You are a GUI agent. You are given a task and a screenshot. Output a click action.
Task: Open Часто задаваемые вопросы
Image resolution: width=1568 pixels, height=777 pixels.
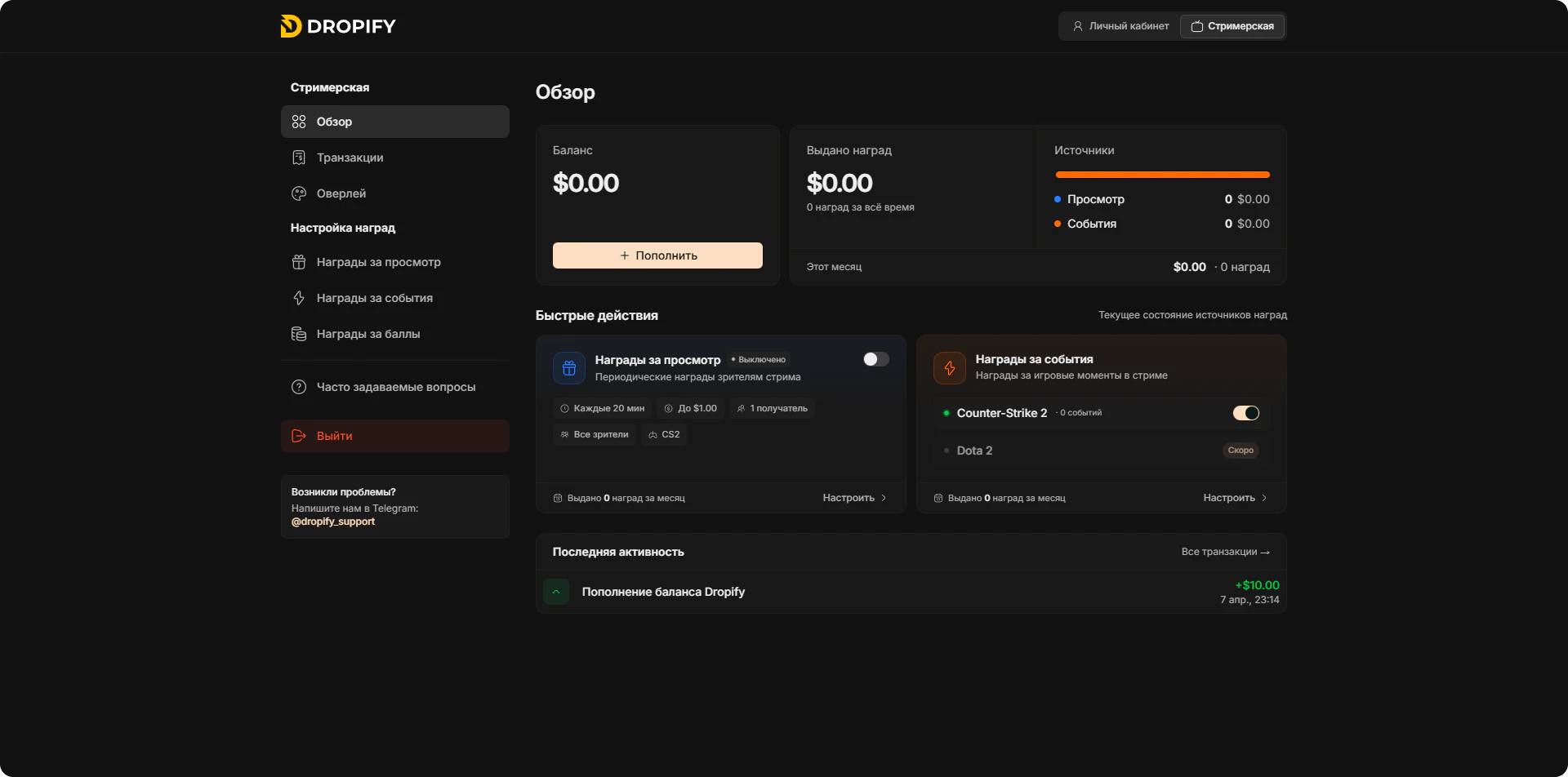point(395,387)
